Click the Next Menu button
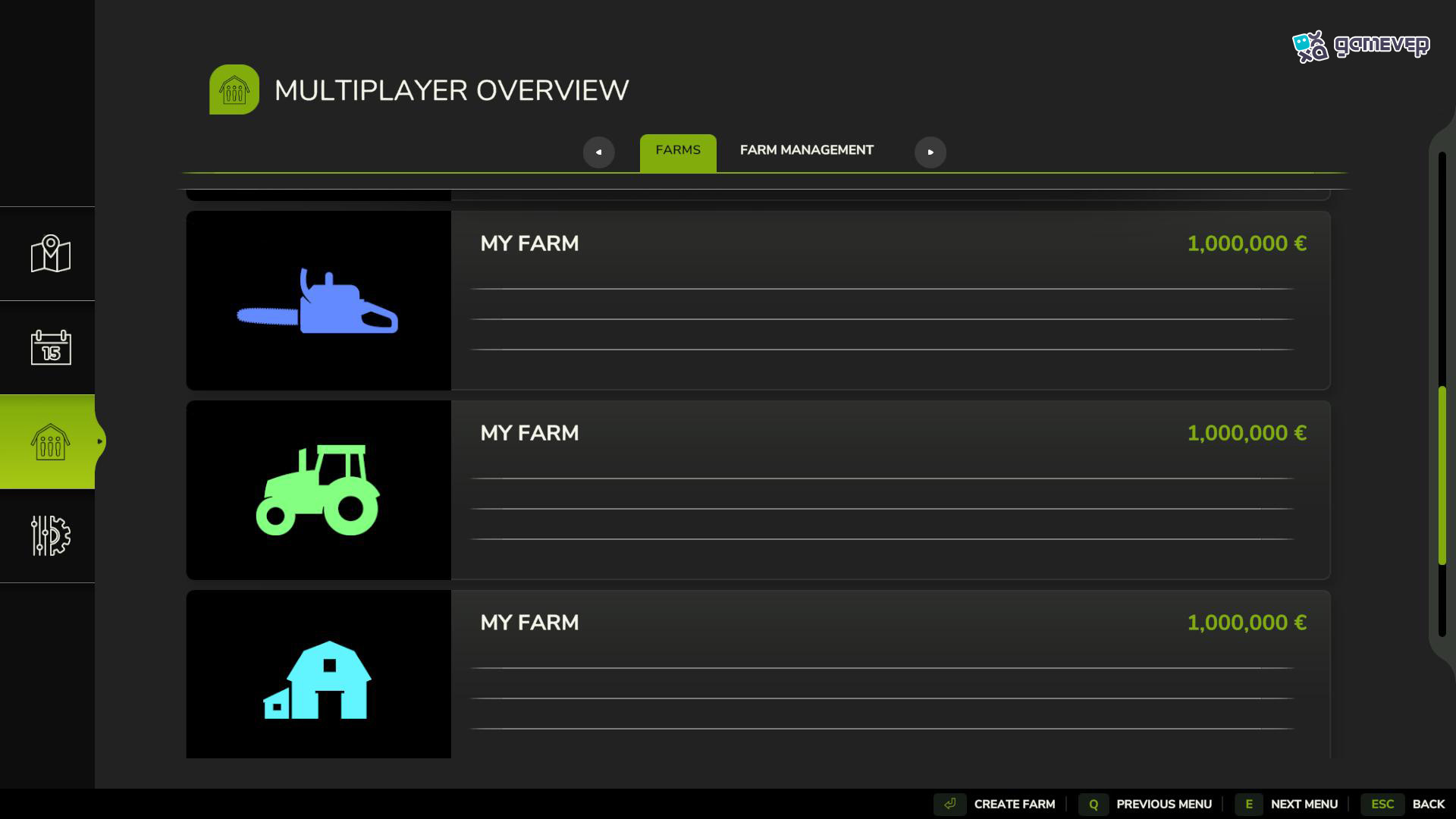 tap(1304, 804)
